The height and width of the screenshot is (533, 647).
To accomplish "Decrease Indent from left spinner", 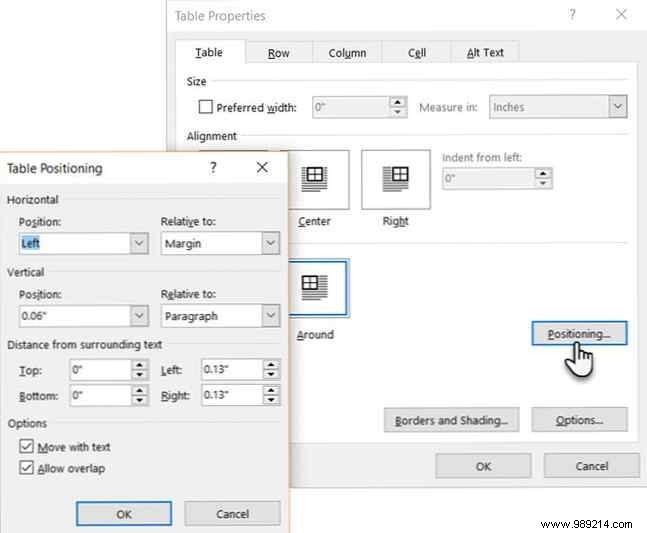I will coord(543,183).
